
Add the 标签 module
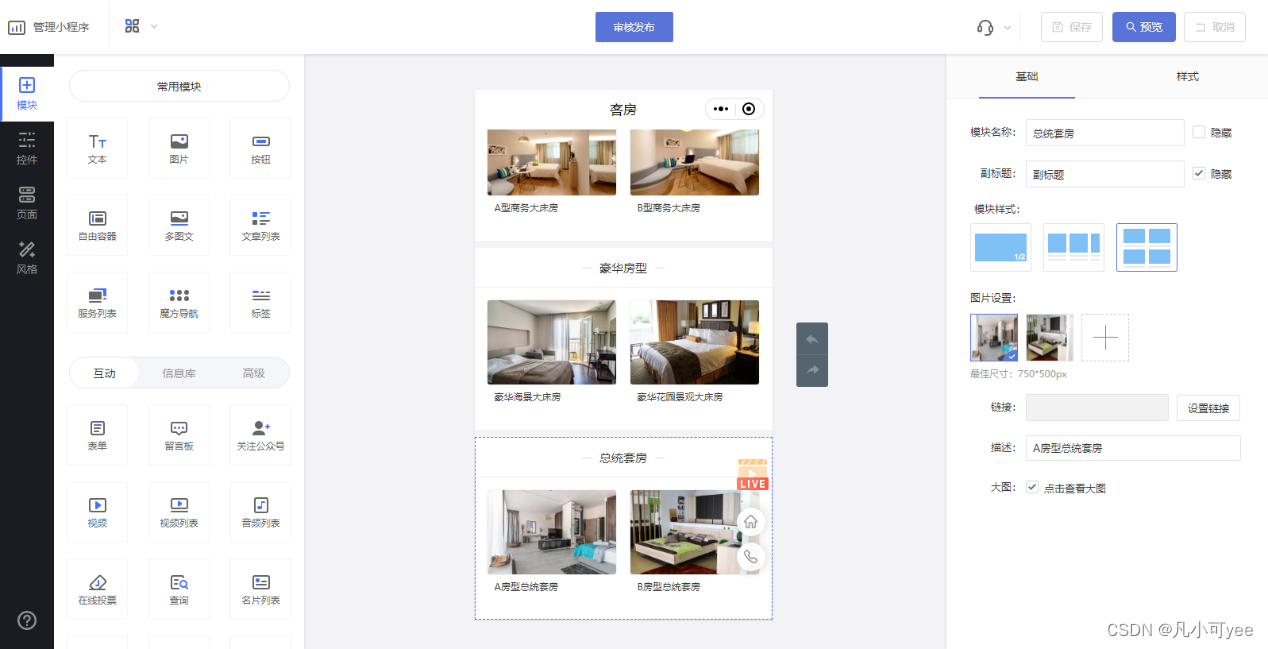click(260, 302)
